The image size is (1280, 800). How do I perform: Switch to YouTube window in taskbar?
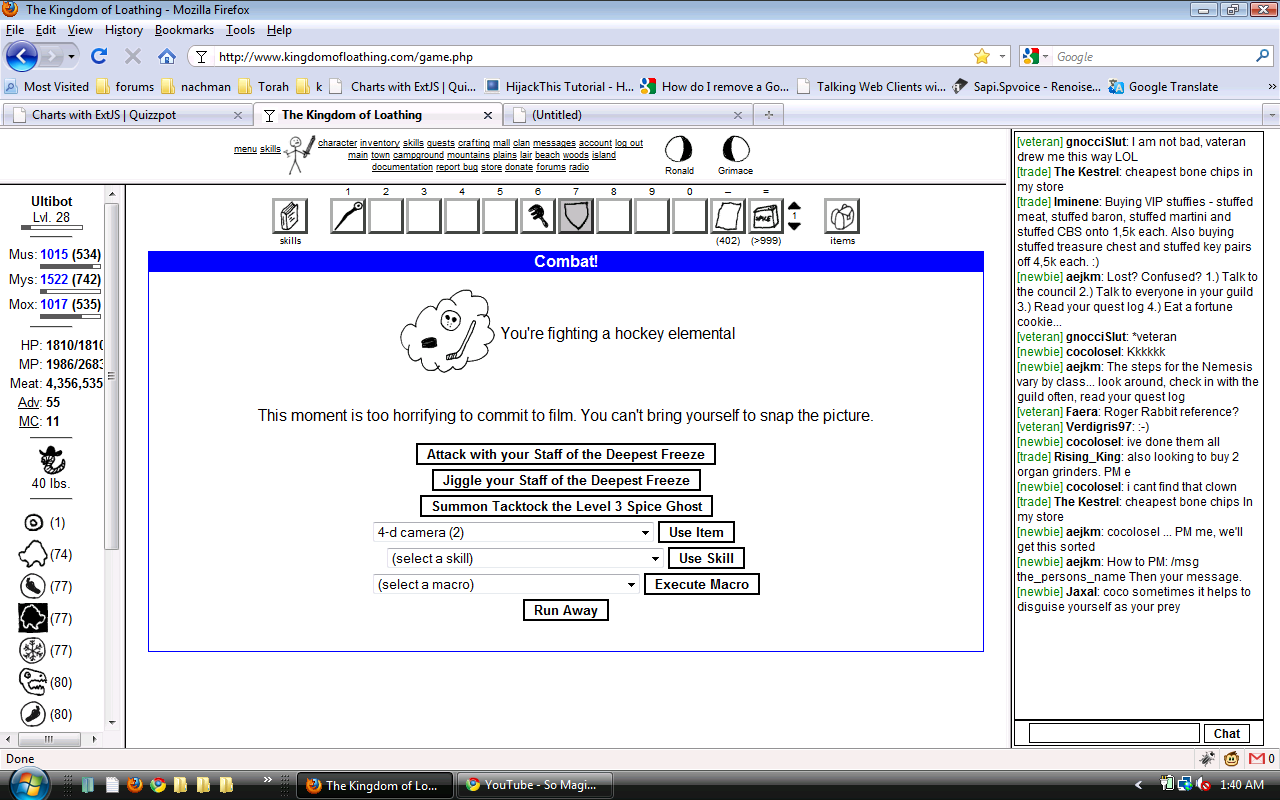coord(536,785)
